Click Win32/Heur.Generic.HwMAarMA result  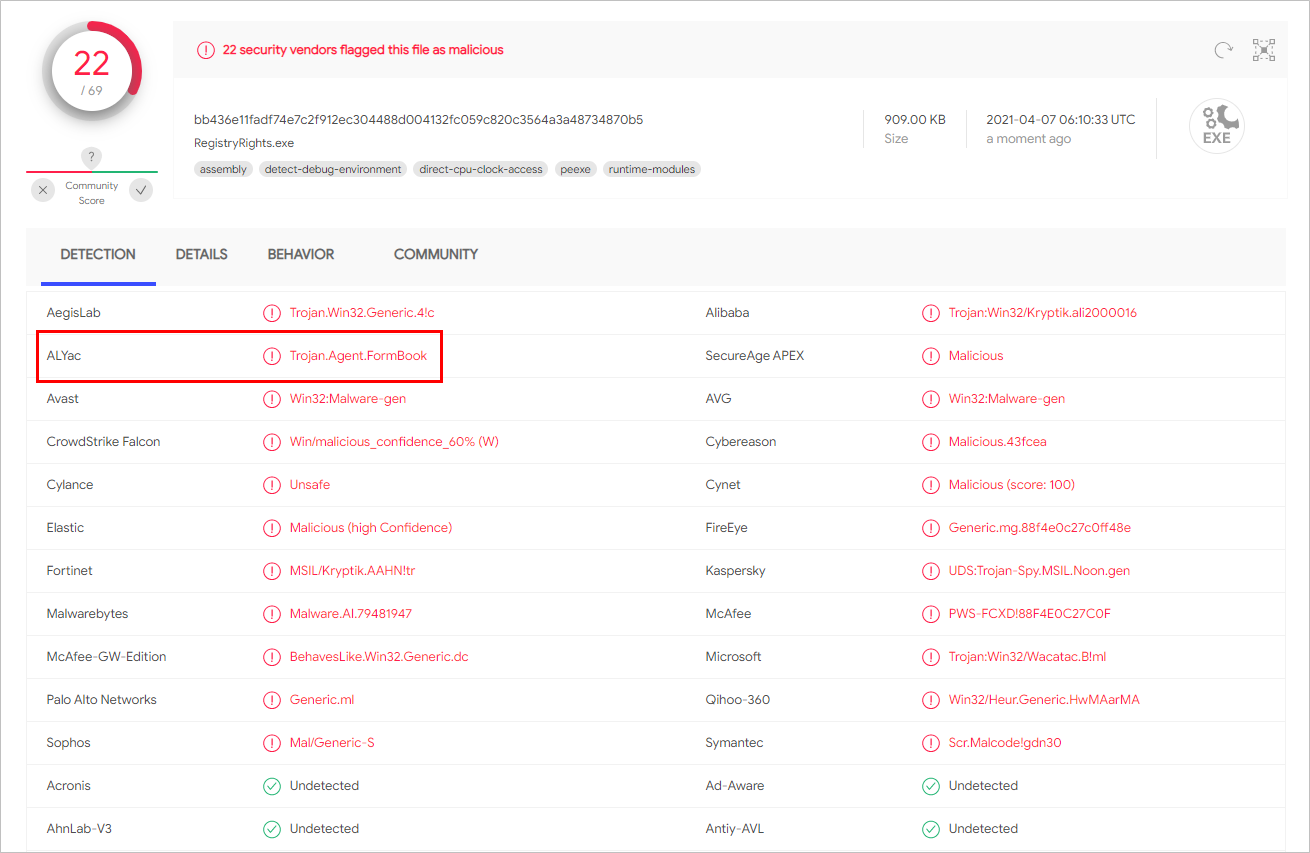tap(1044, 700)
